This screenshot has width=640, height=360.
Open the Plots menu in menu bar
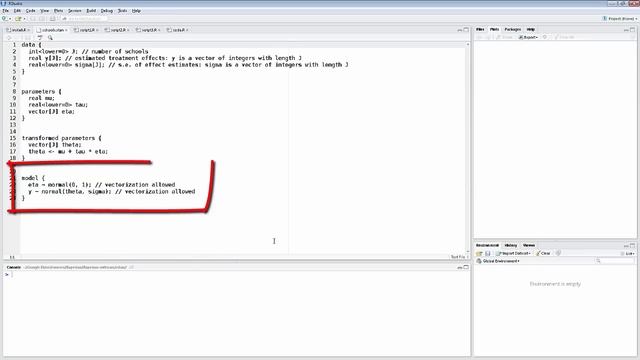point(58,11)
